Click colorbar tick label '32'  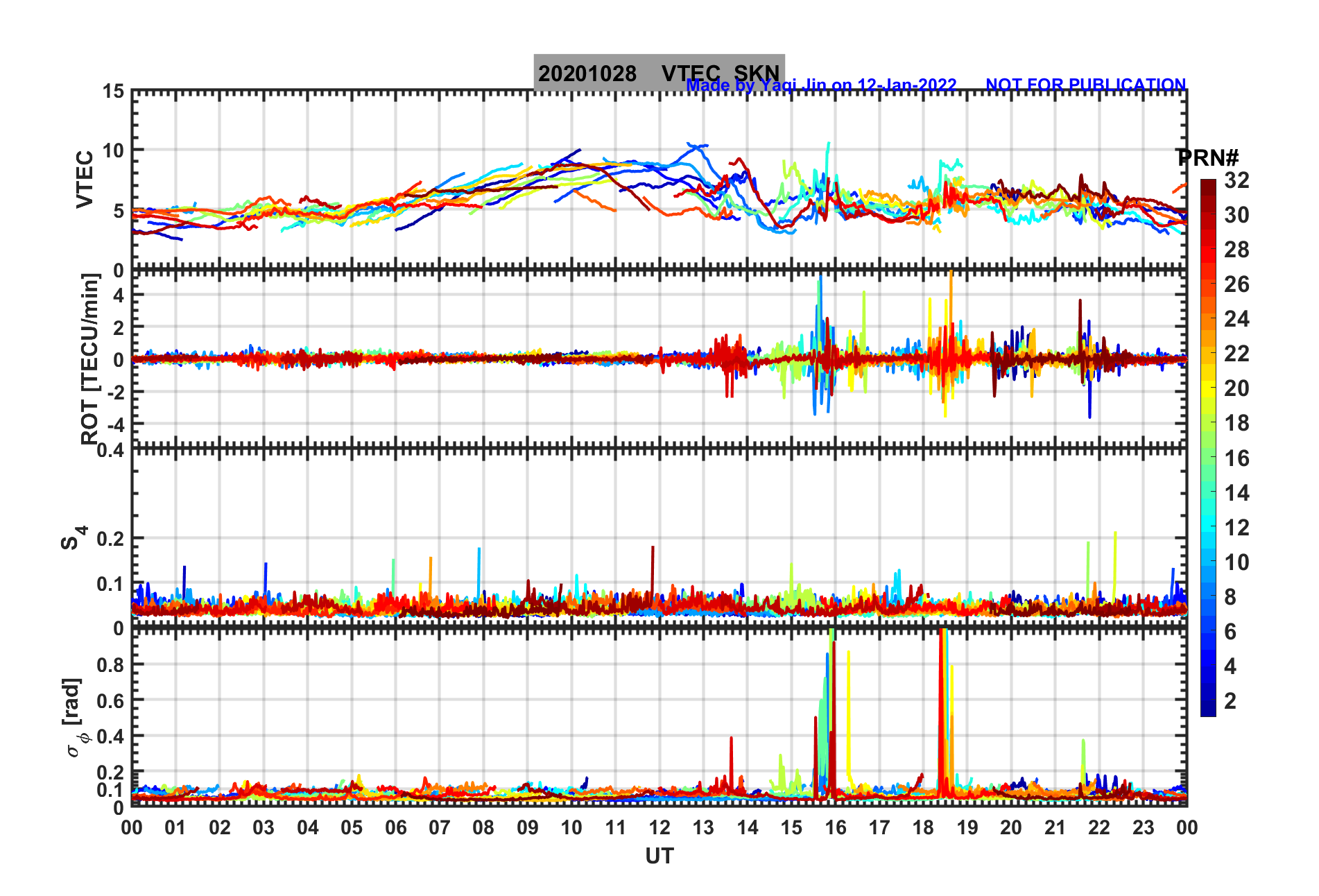click(1236, 180)
